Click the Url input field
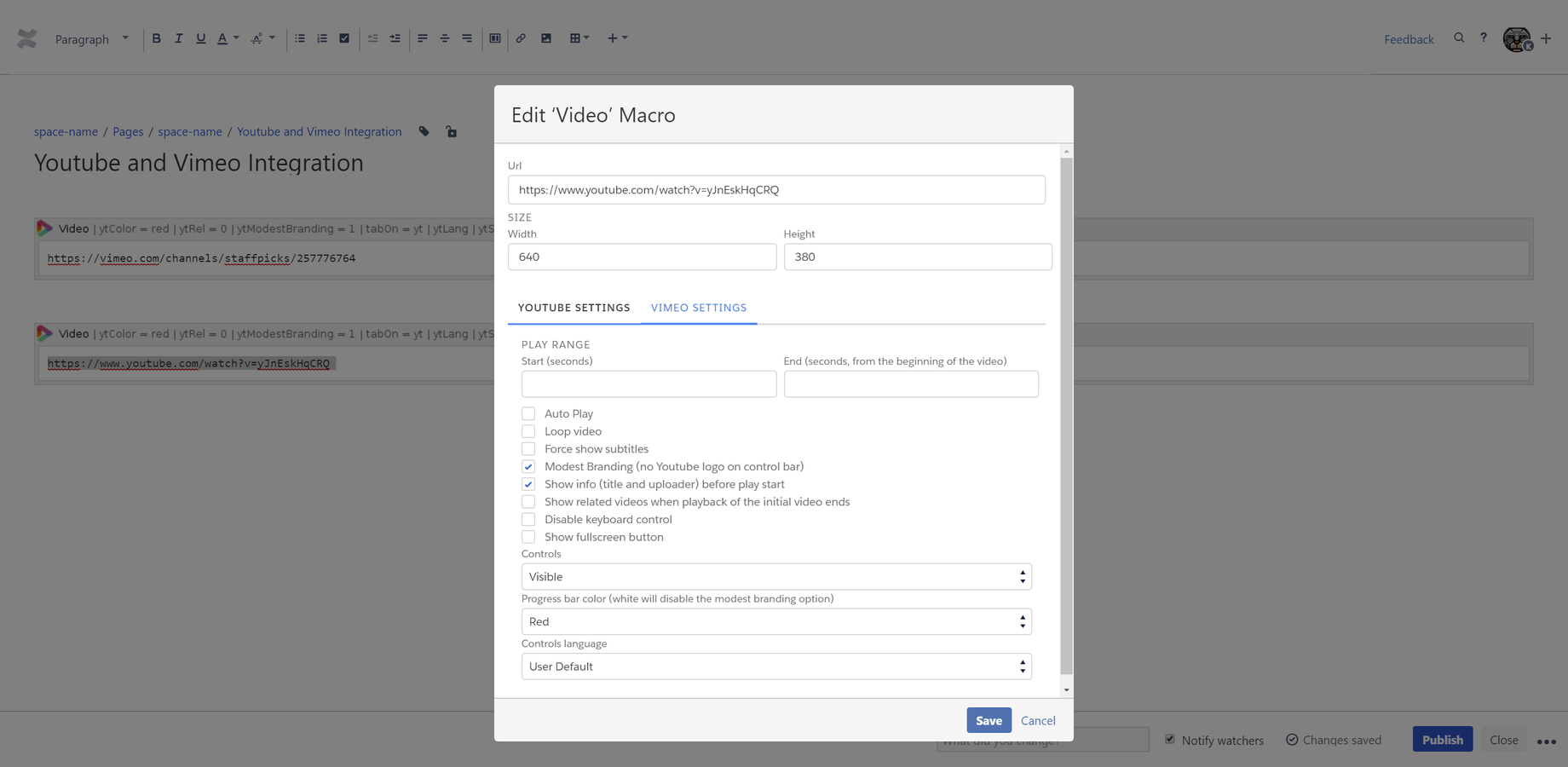Screen dimensions: 1568x767 pos(776,190)
